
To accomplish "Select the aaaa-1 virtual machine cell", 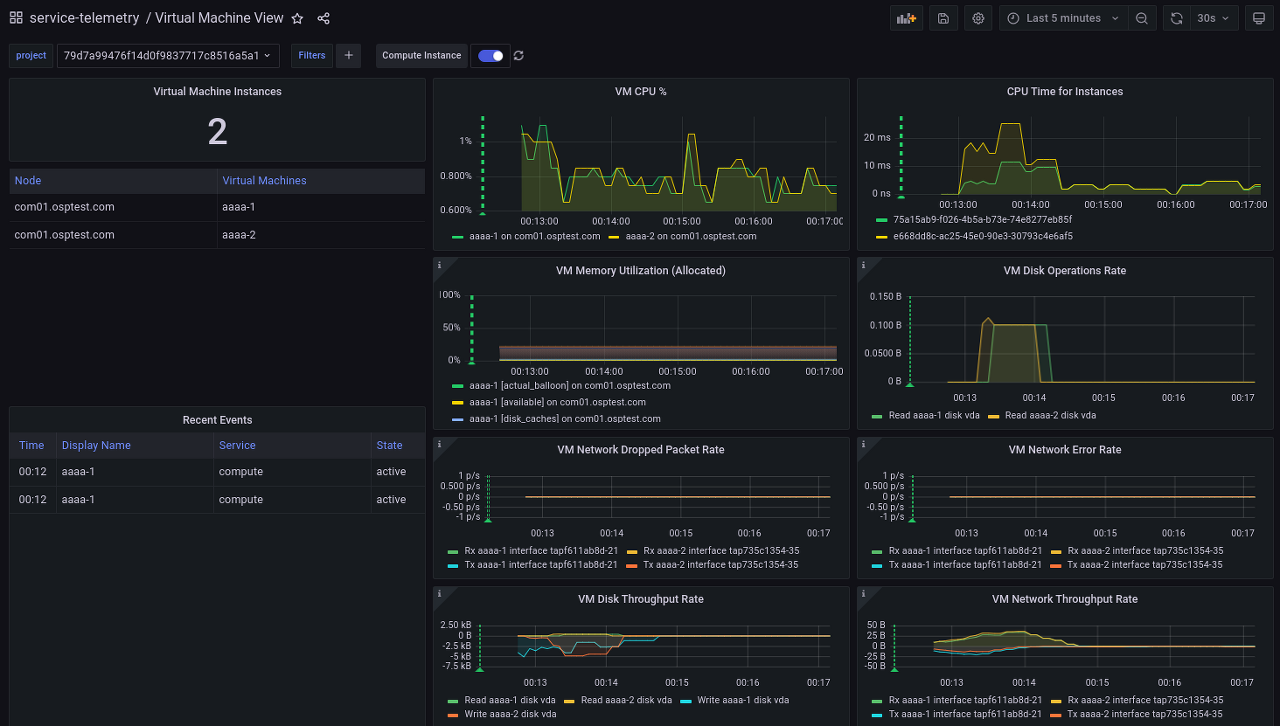I will coord(320,207).
